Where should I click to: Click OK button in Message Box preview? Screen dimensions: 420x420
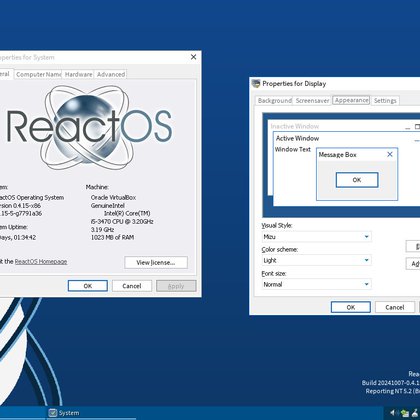(357, 180)
